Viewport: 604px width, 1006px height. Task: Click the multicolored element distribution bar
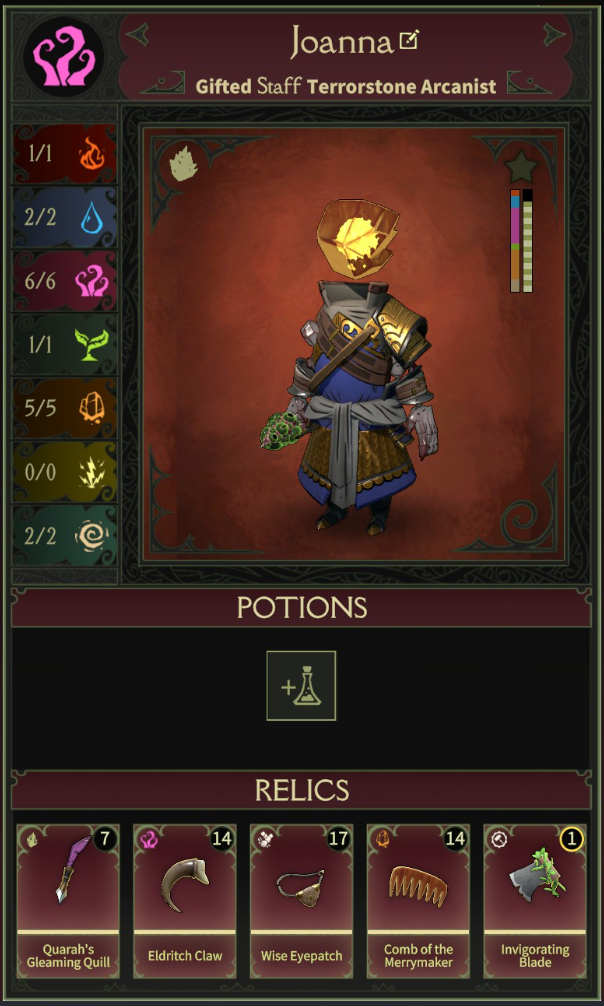[515, 241]
